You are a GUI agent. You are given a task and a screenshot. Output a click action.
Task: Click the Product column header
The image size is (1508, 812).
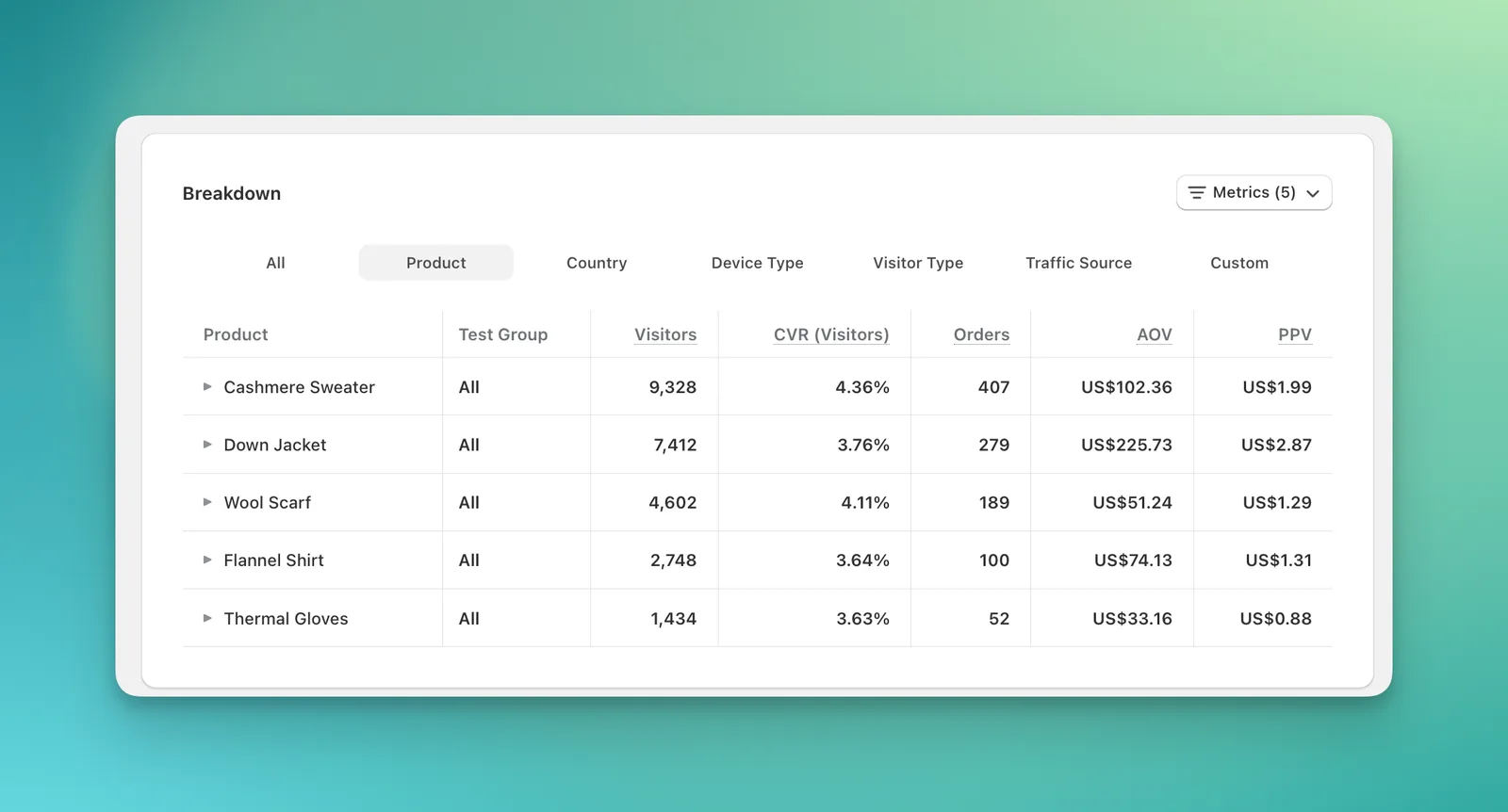pos(236,334)
